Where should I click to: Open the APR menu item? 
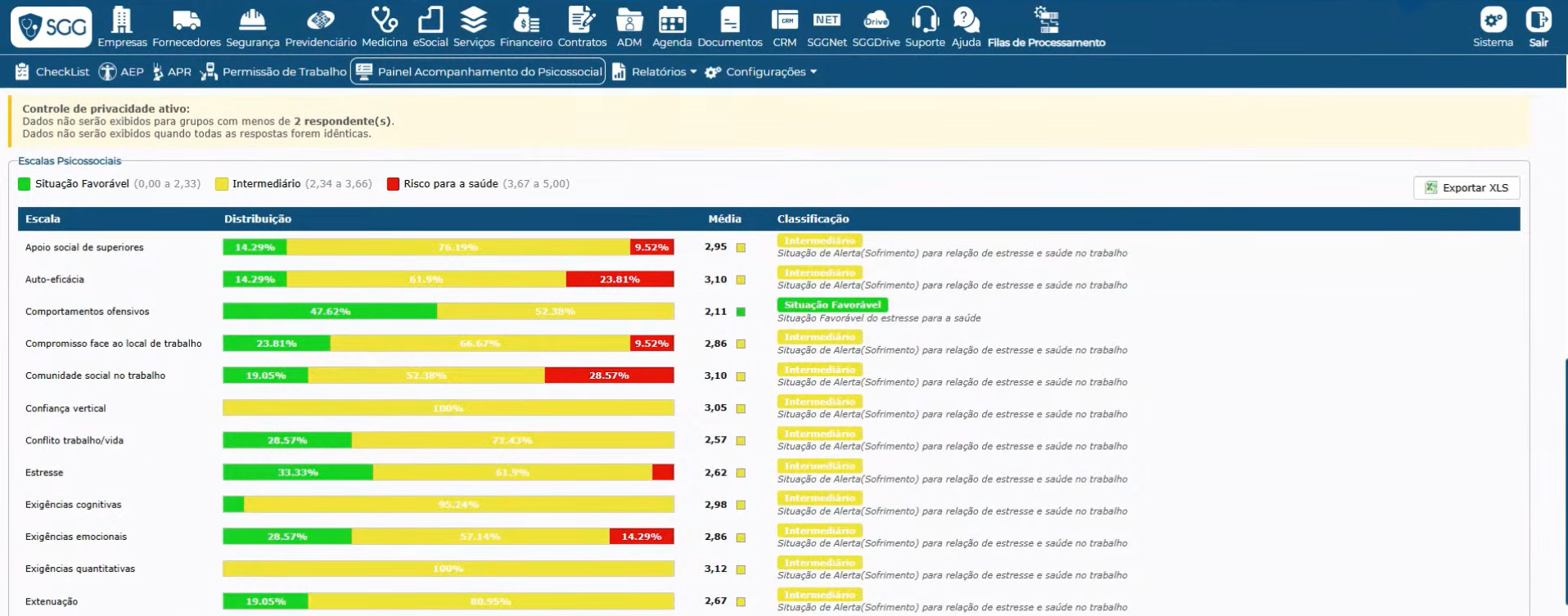172,72
